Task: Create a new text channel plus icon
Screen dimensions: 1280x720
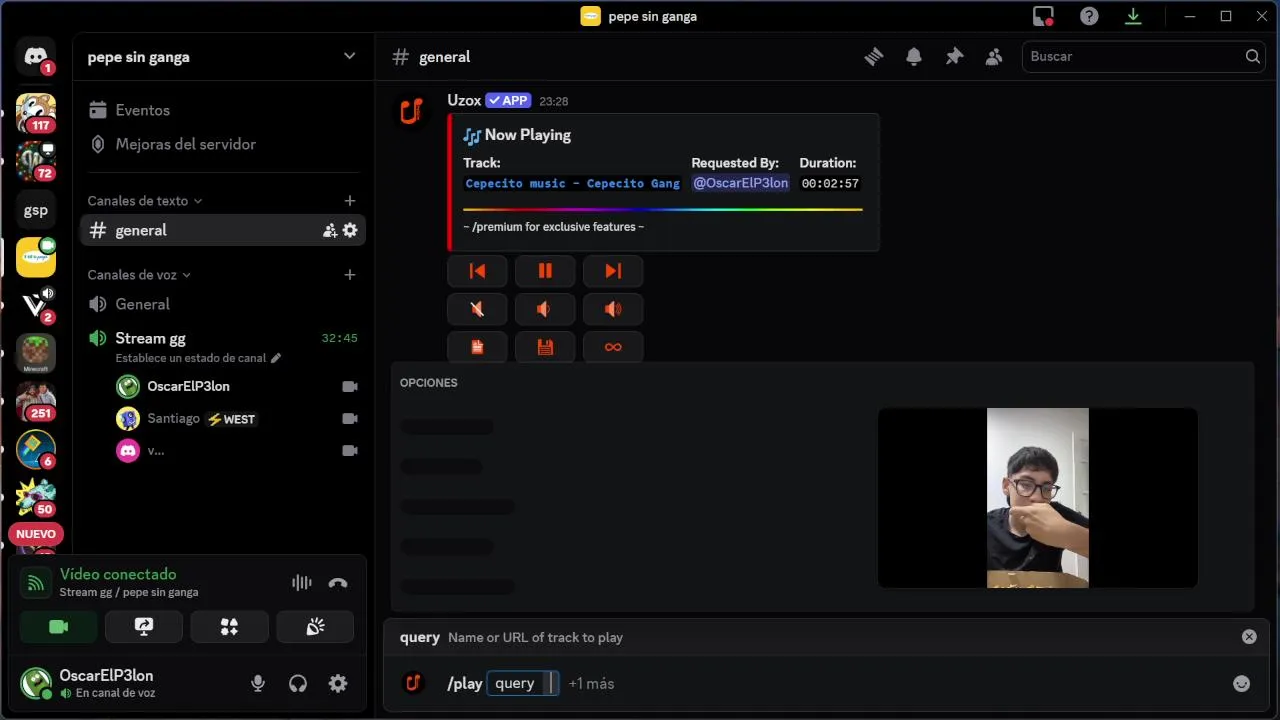Action: tap(349, 201)
